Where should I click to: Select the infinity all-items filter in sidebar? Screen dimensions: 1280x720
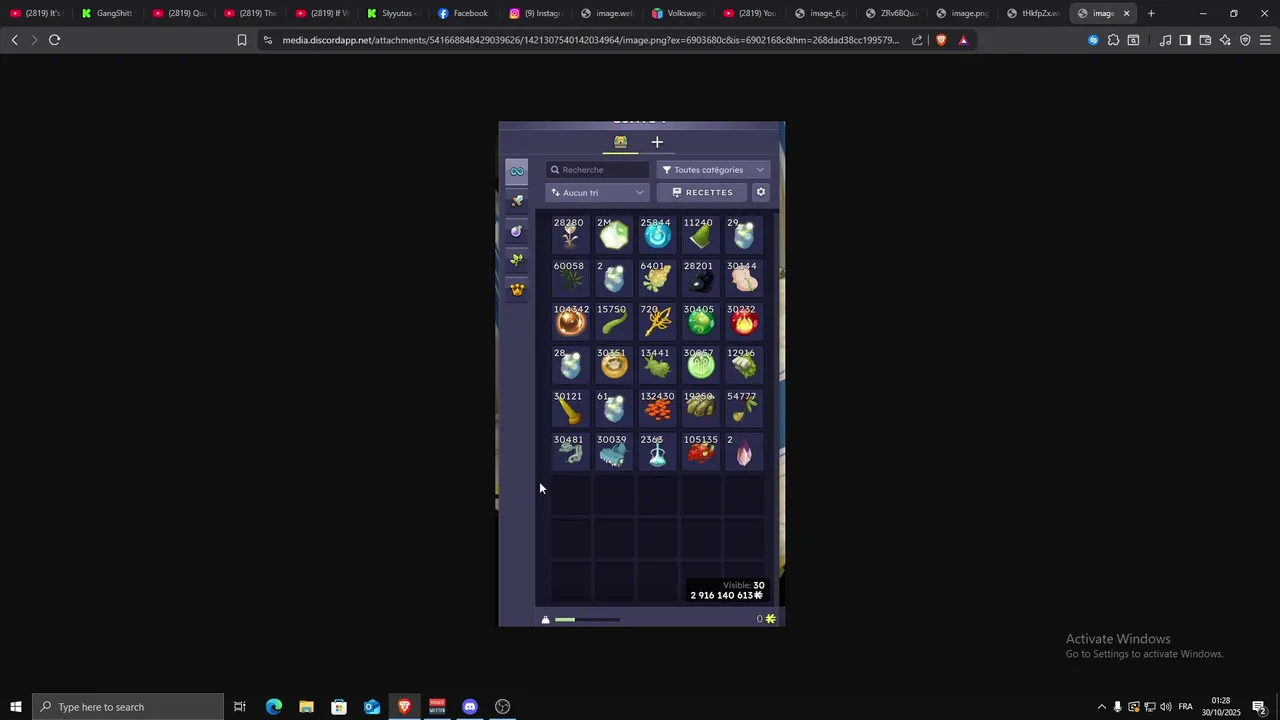(516, 171)
